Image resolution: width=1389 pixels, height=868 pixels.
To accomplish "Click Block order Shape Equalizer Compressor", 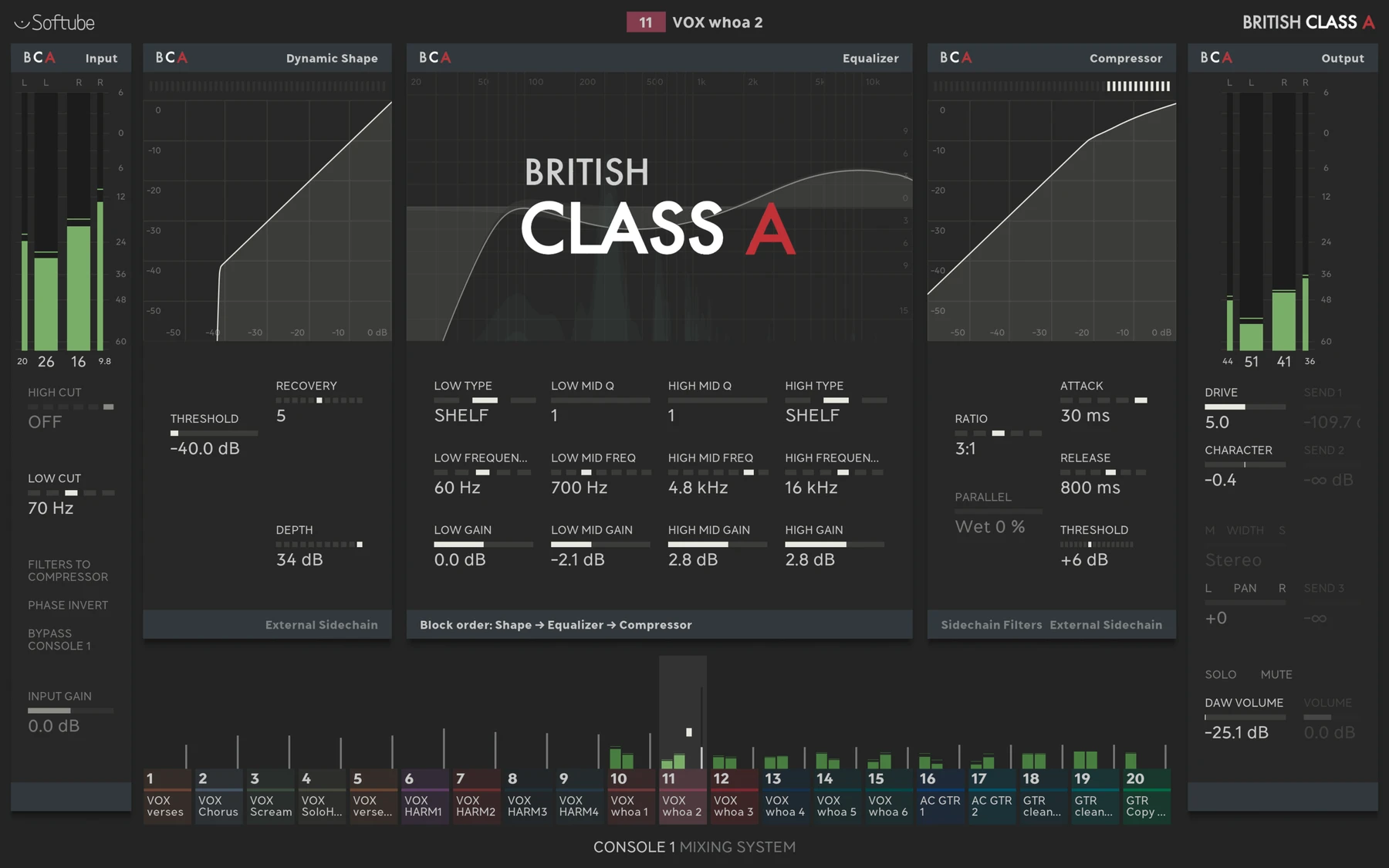I will 556,625.
